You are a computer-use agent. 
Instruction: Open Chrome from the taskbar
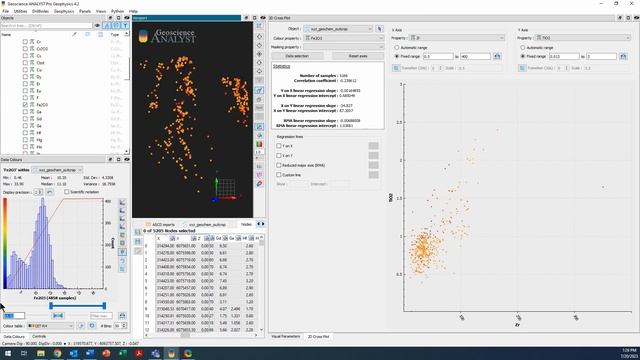pos(58,353)
